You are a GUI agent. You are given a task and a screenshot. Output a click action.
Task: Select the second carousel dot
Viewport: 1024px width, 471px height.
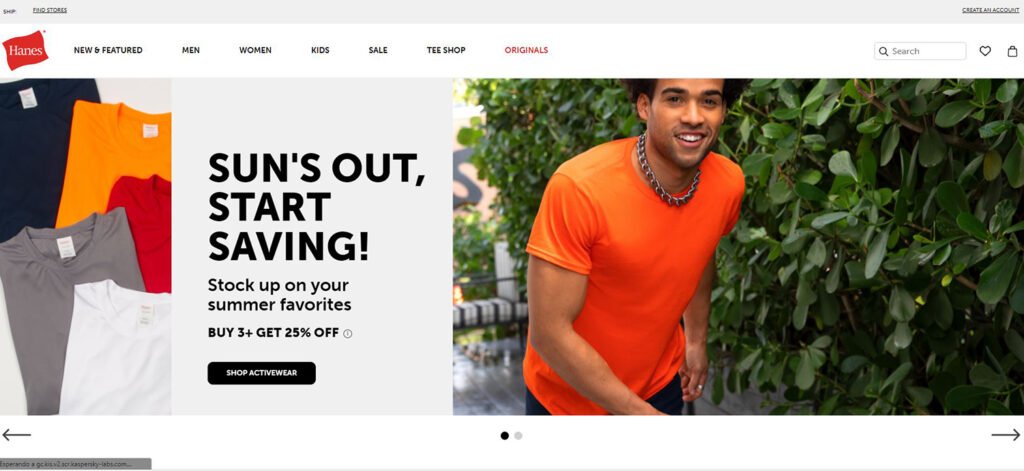pyautogui.click(x=518, y=436)
